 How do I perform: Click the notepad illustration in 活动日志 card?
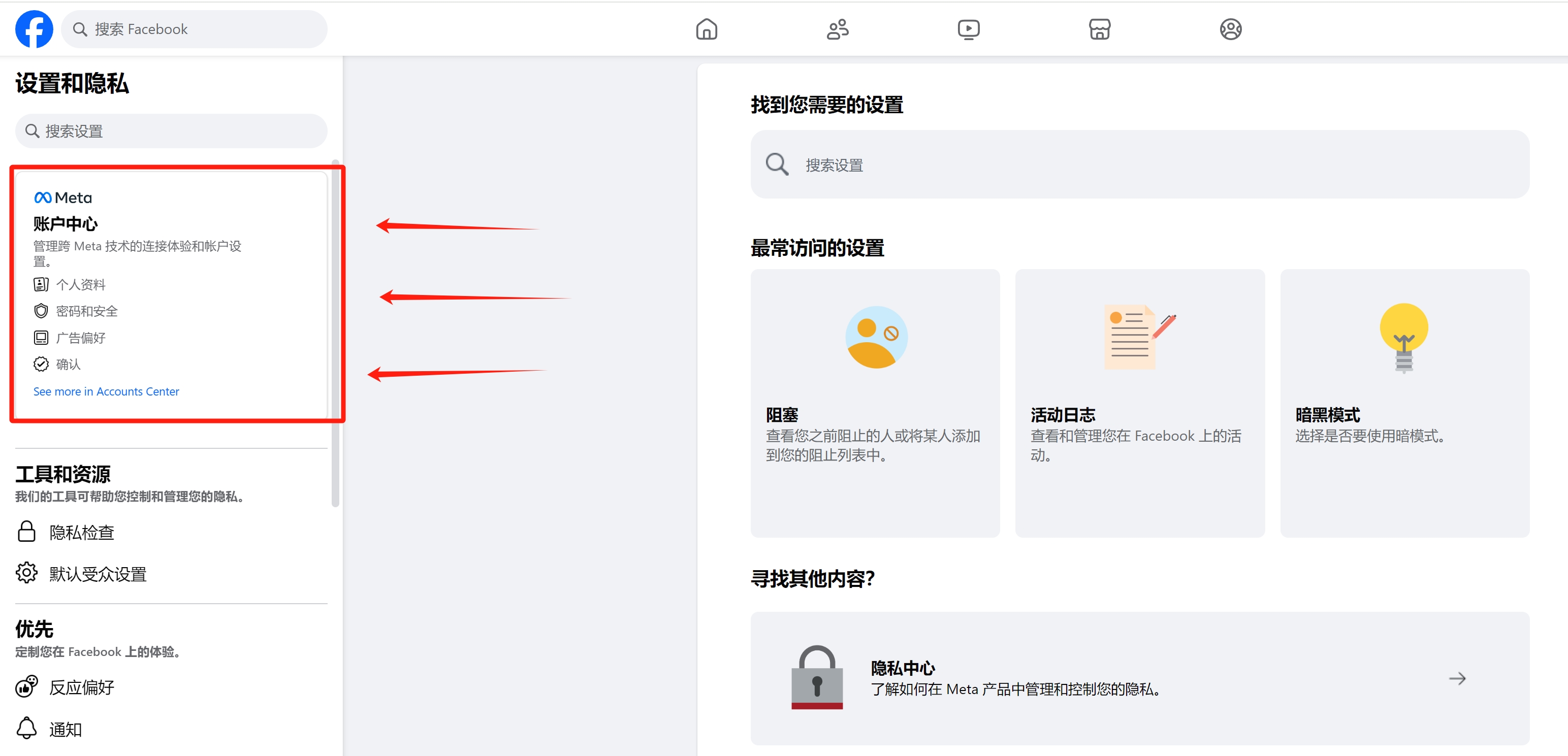(1139, 337)
